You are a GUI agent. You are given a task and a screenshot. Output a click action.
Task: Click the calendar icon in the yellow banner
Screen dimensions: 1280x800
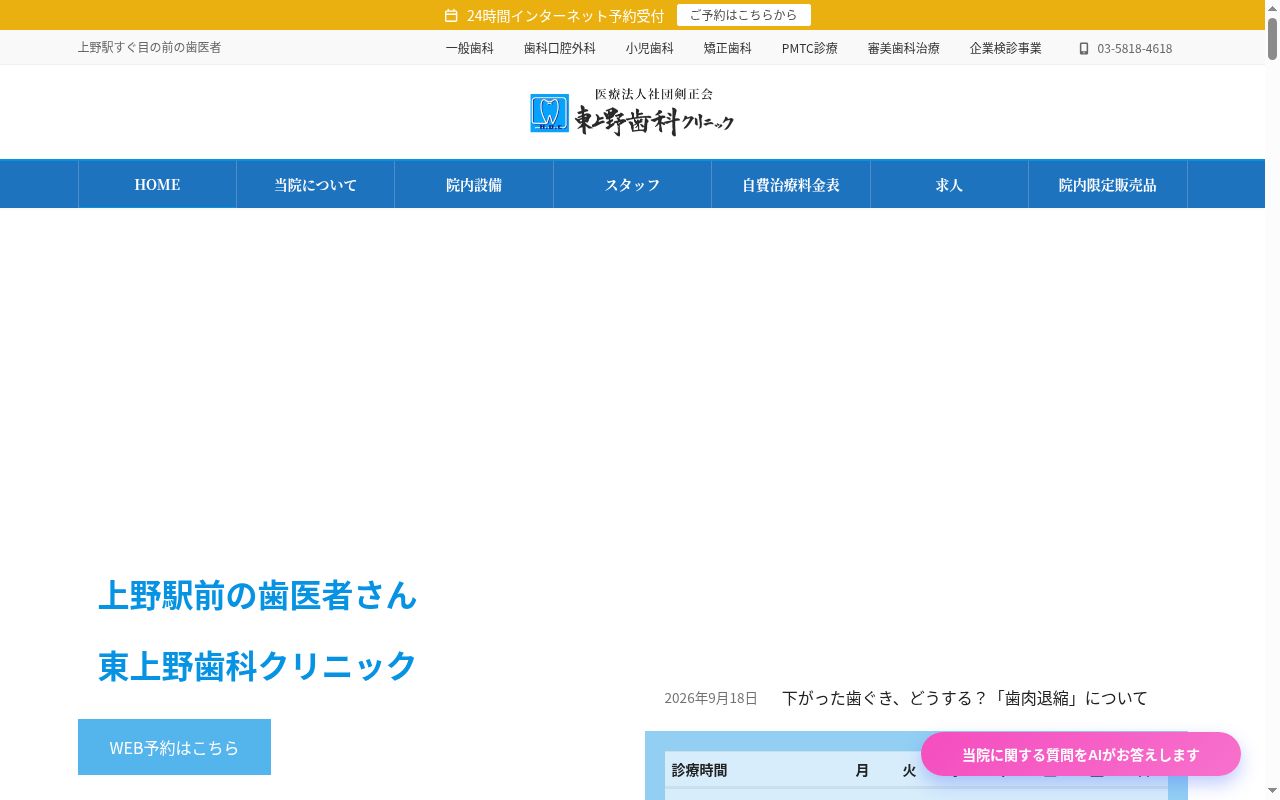[451, 16]
